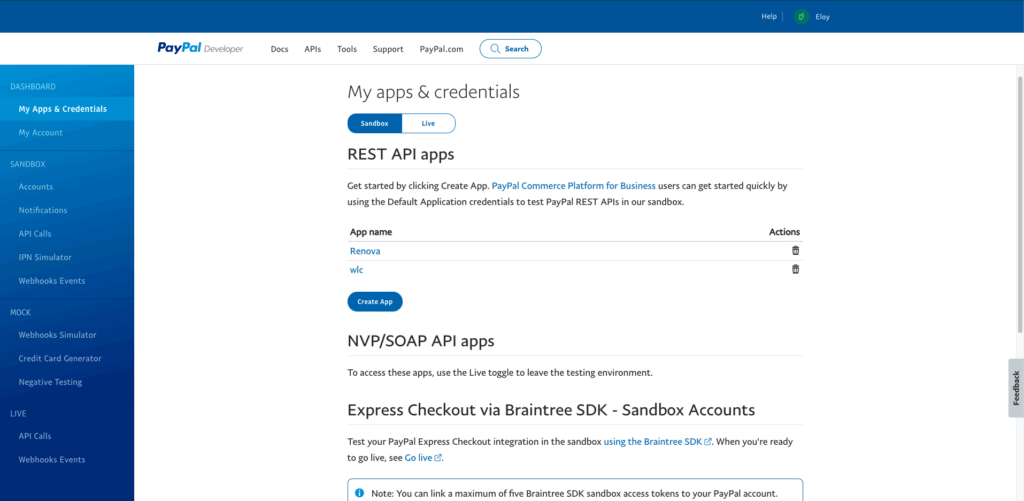
Task: Click the 'App name' column header
Action: point(371,232)
